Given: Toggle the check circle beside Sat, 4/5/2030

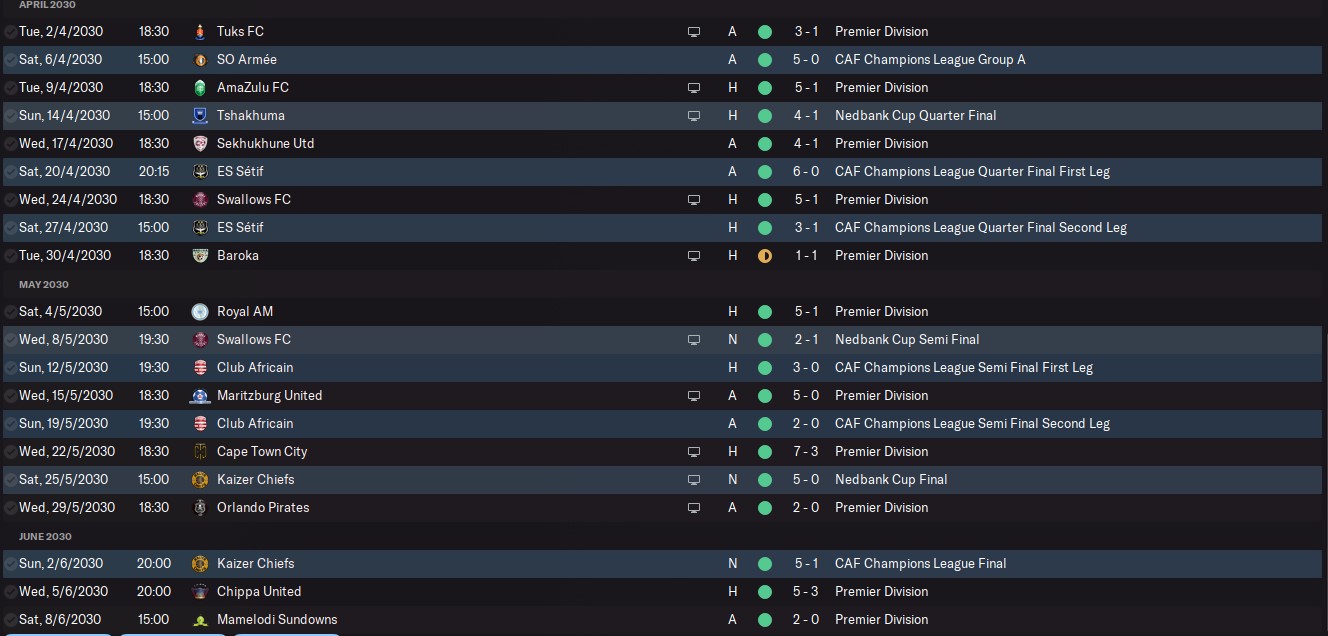Looking at the screenshot, I should pos(10,312).
